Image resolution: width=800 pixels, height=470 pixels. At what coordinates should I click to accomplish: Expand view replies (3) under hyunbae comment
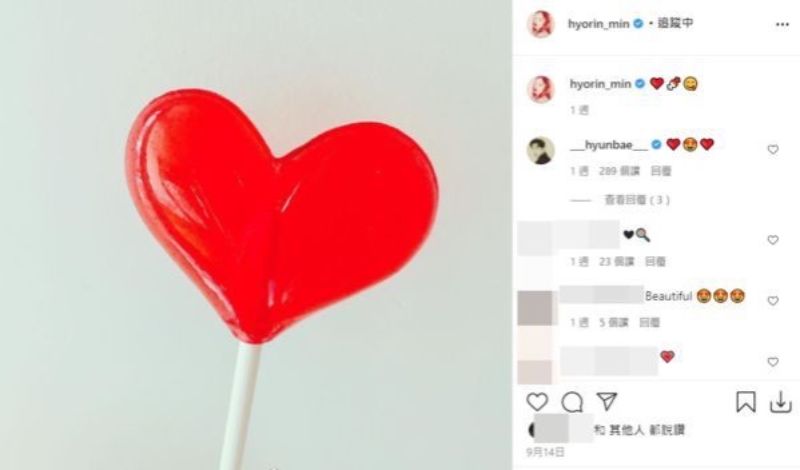[x=637, y=200]
